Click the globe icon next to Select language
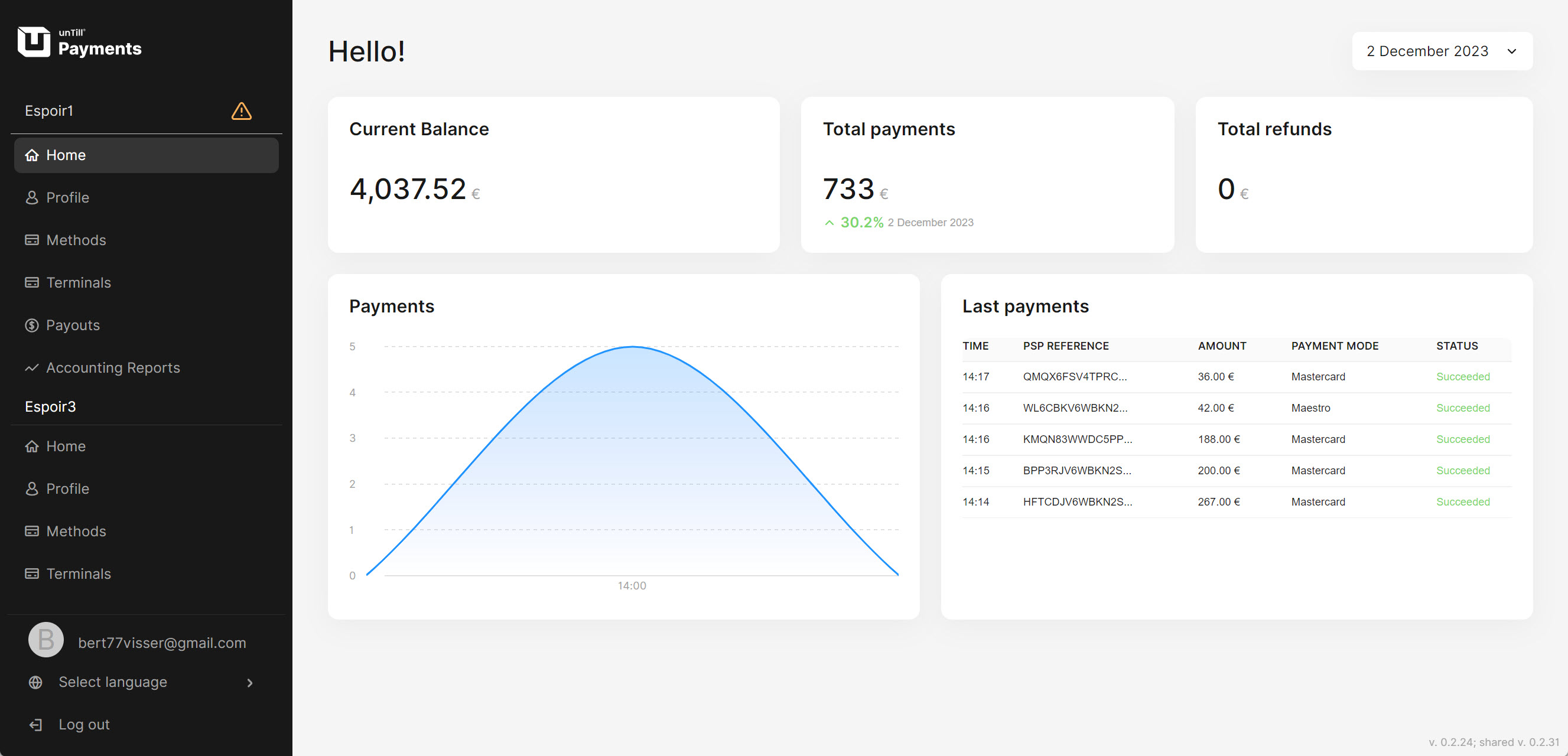1568x756 pixels. 35,682
